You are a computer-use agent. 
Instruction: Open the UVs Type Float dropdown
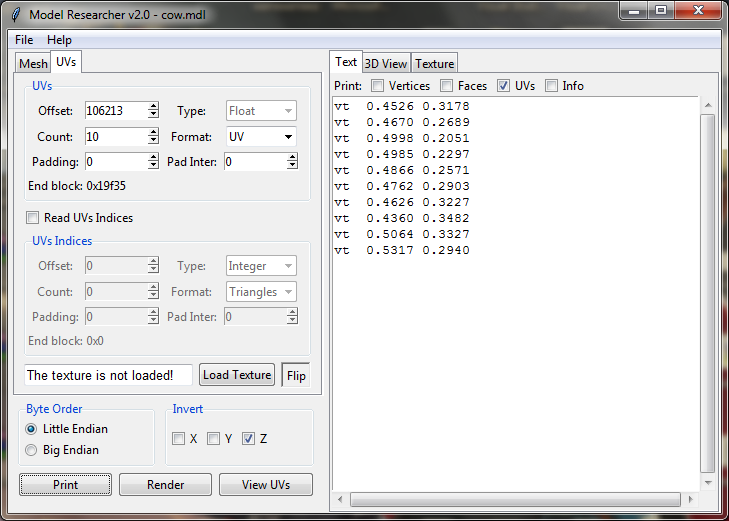click(261, 111)
